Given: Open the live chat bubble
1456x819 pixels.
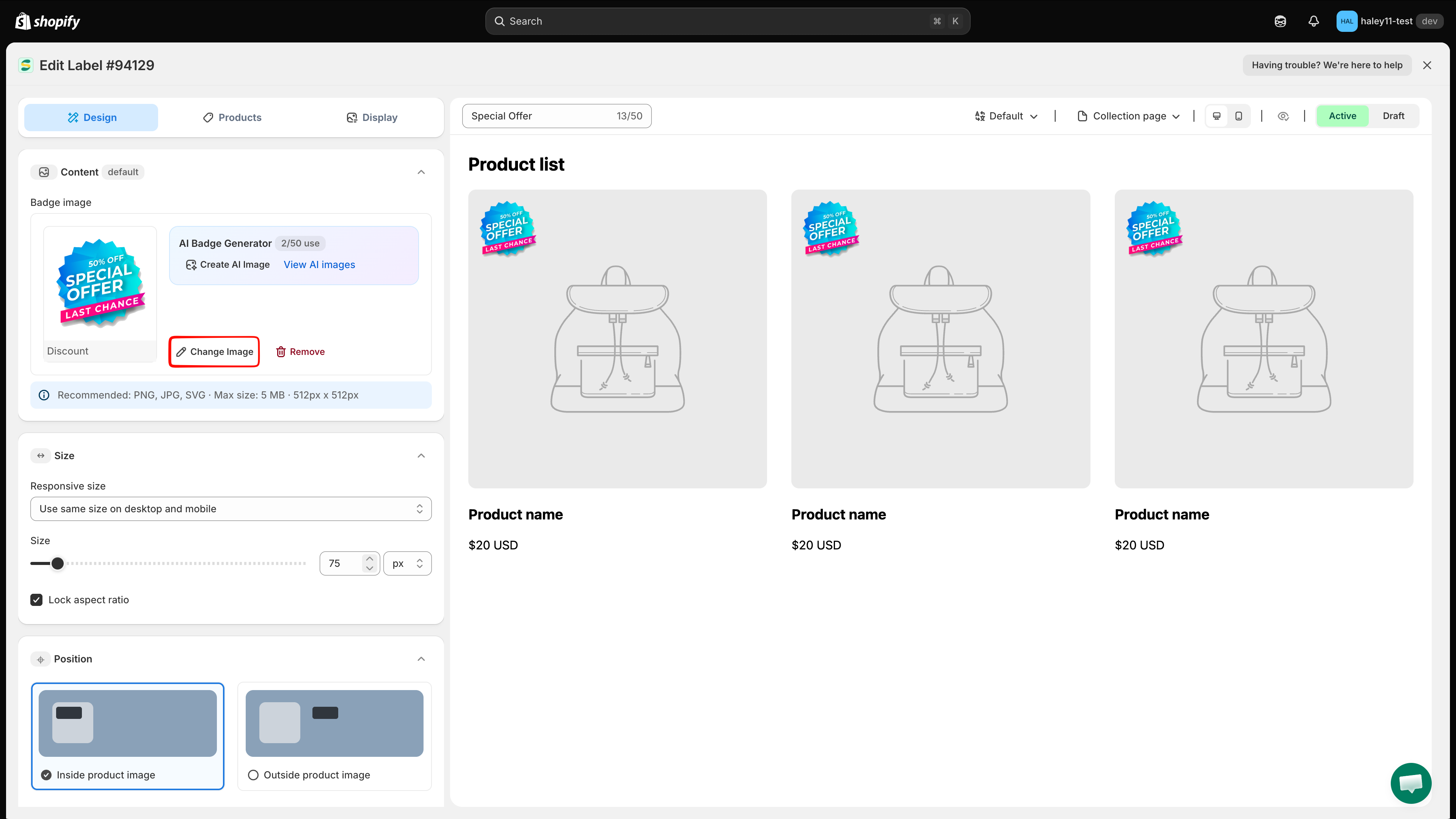Looking at the screenshot, I should [1411, 783].
